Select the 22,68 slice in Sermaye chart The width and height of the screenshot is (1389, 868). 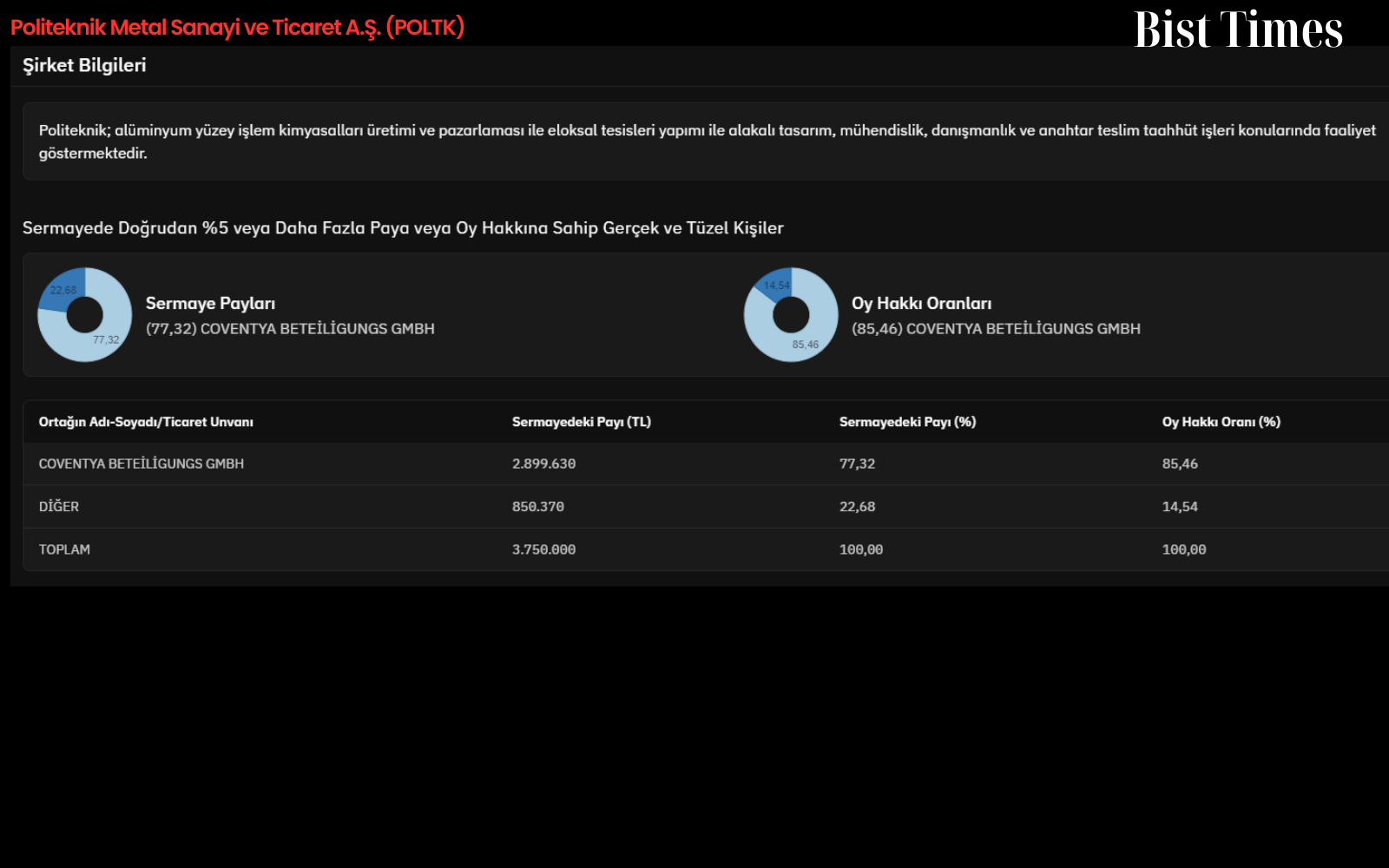tap(63, 290)
